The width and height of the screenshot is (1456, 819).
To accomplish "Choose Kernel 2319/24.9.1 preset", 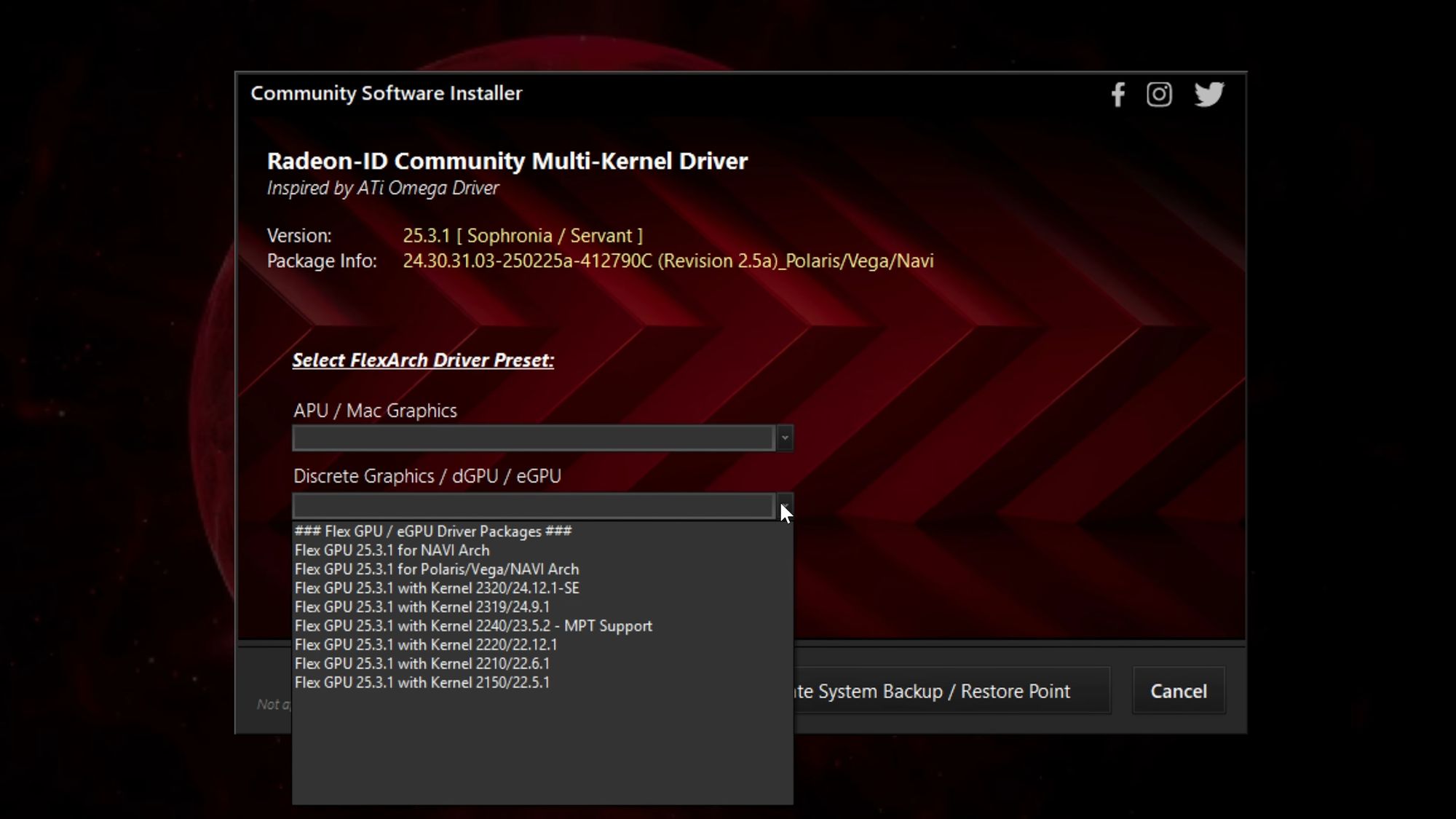I will click(x=422, y=607).
